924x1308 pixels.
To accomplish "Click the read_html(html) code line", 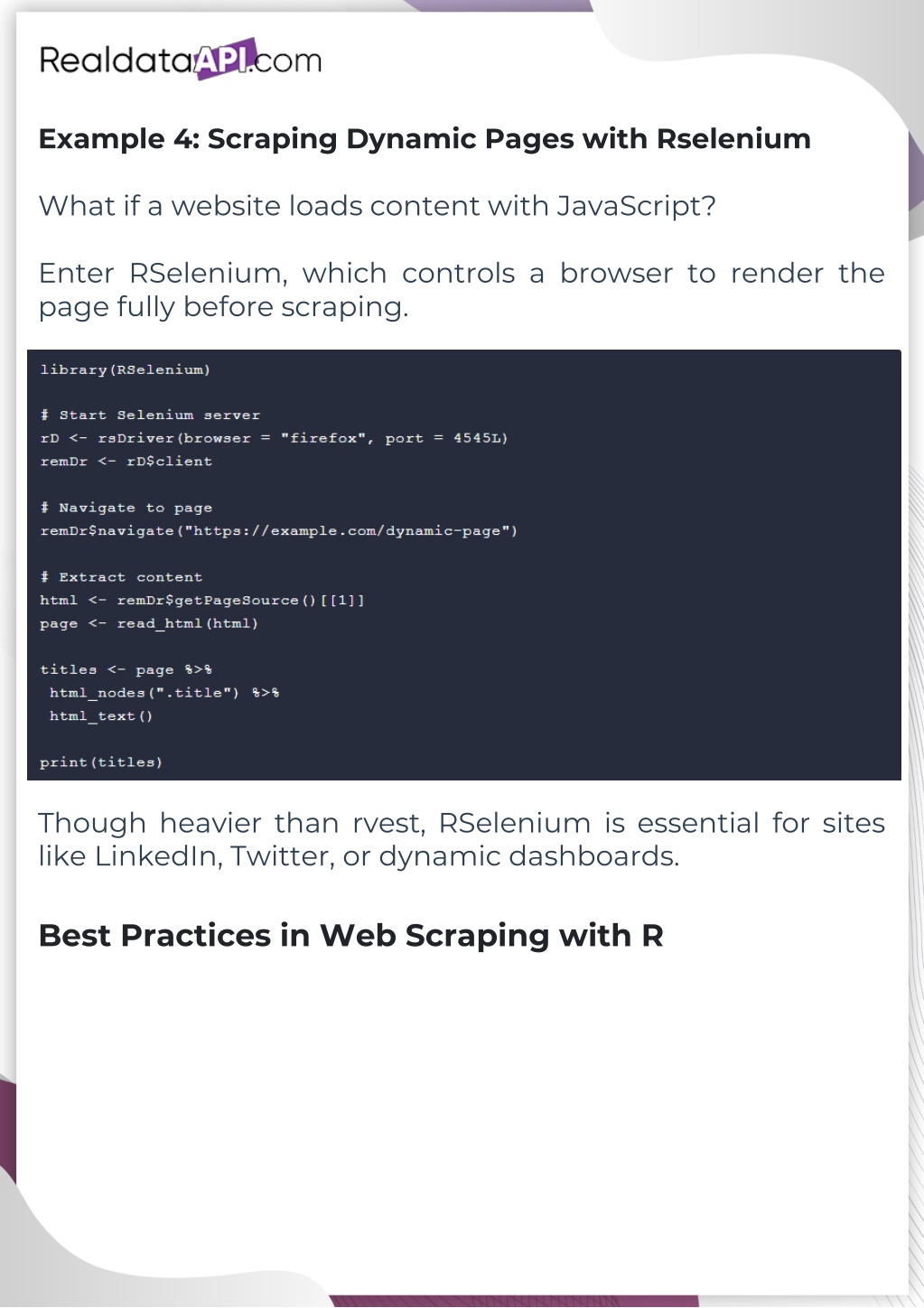I will click(x=149, y=623).
